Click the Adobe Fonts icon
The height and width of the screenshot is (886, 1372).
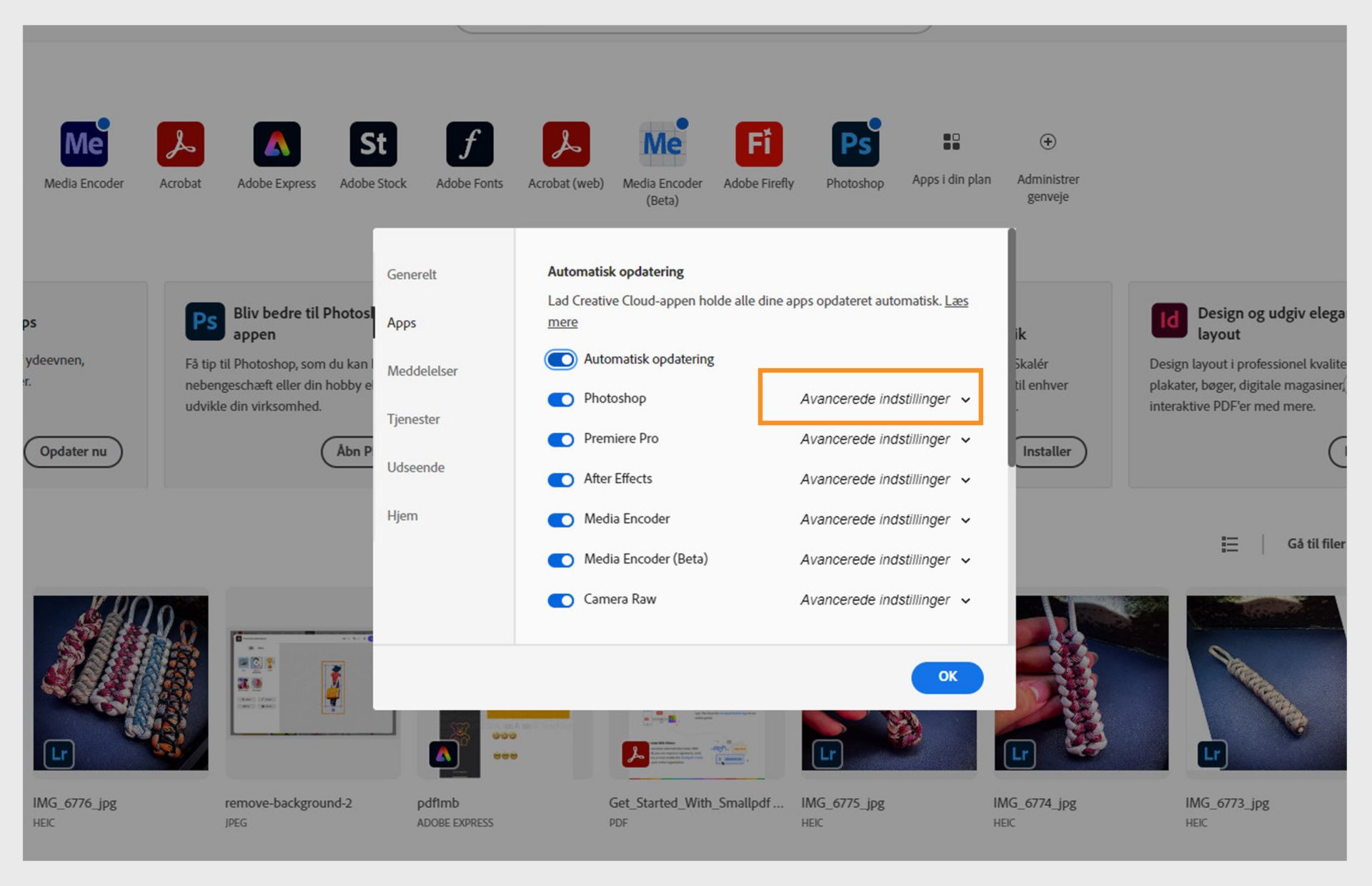click(469, 144)
